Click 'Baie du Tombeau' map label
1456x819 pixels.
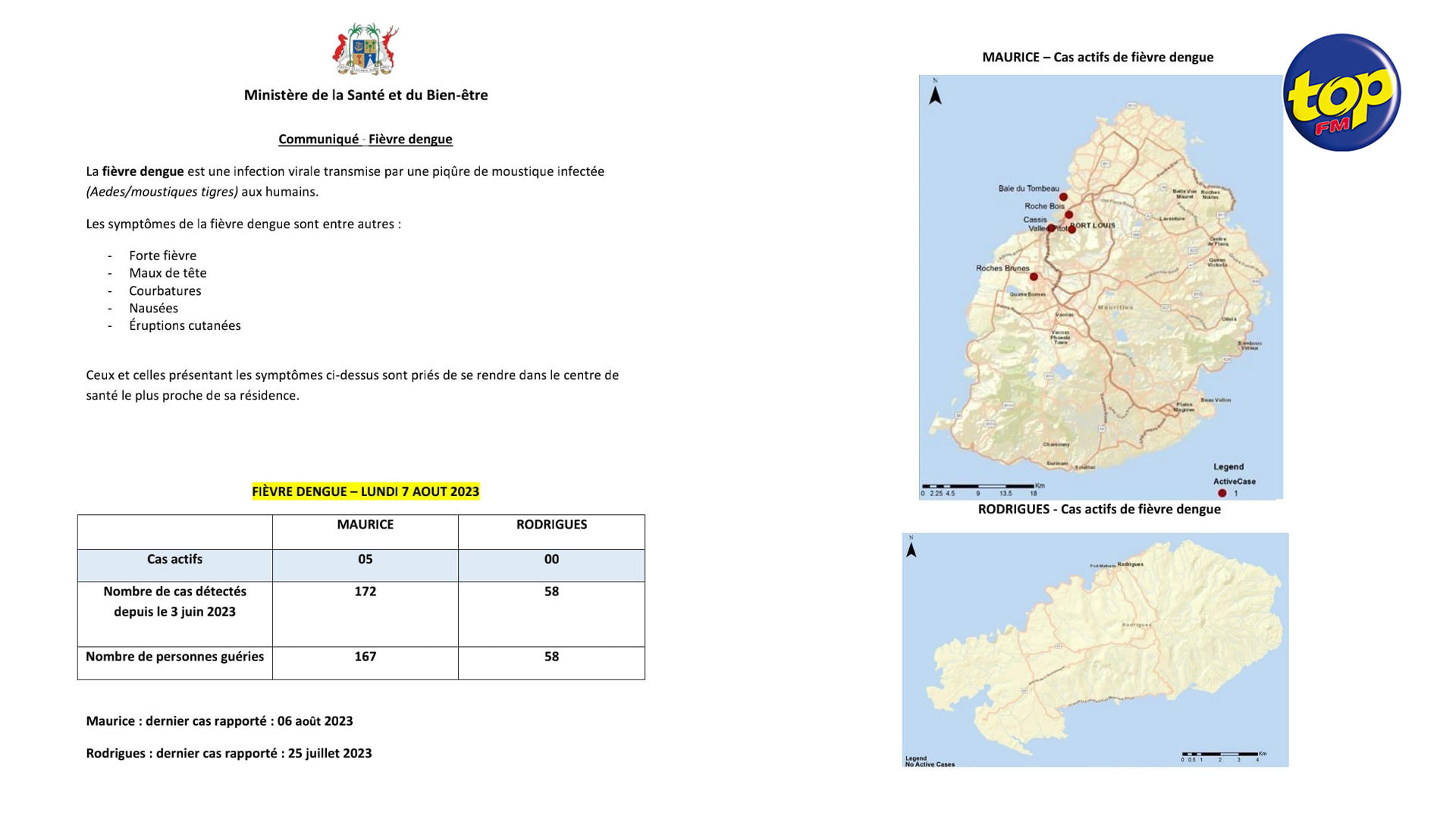1028,188
